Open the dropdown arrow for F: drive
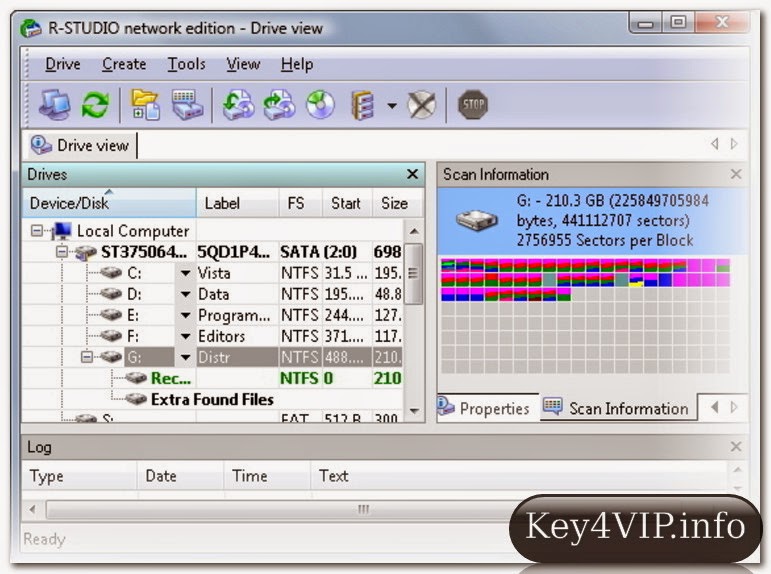Viewport: 771px width, 574px height. pos(185,336)
